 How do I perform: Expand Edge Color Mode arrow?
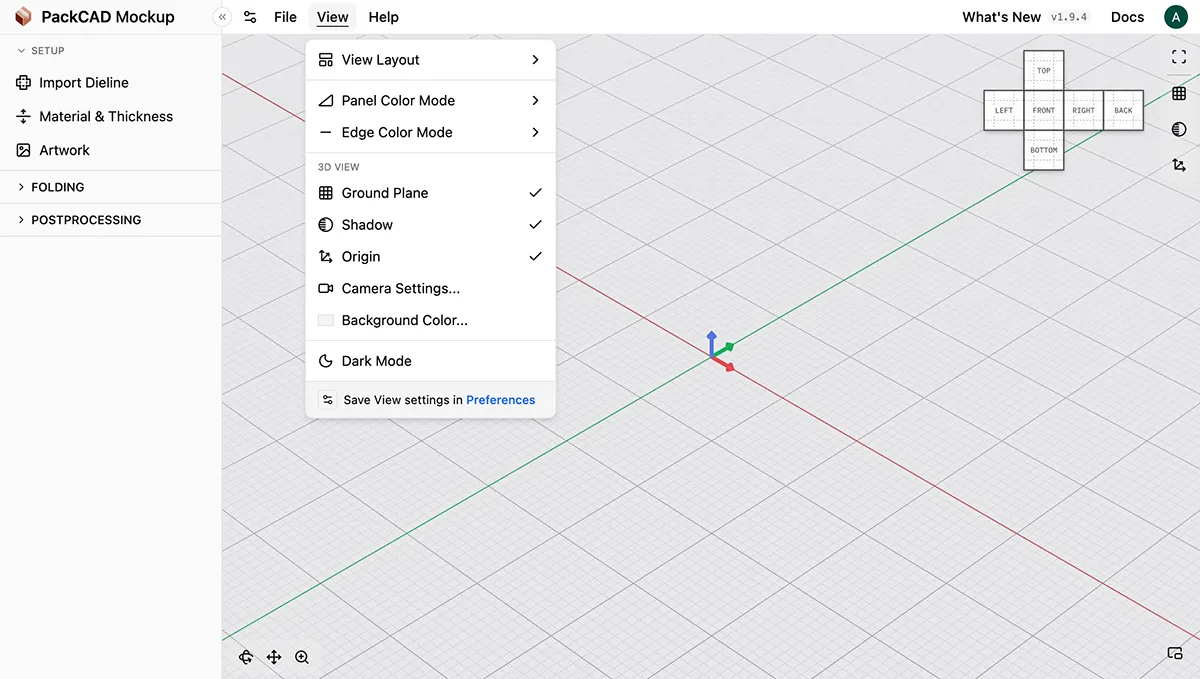coord(536,132)
